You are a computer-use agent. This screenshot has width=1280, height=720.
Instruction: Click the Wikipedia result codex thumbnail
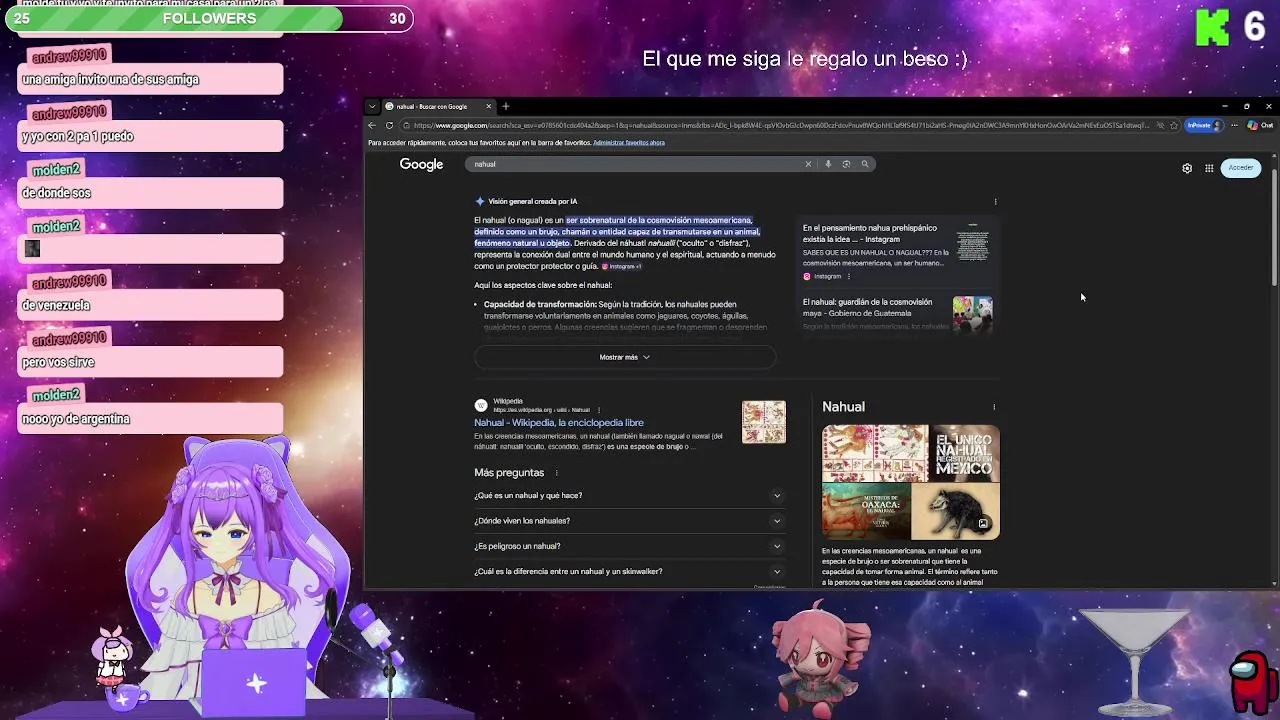[764, 422]
